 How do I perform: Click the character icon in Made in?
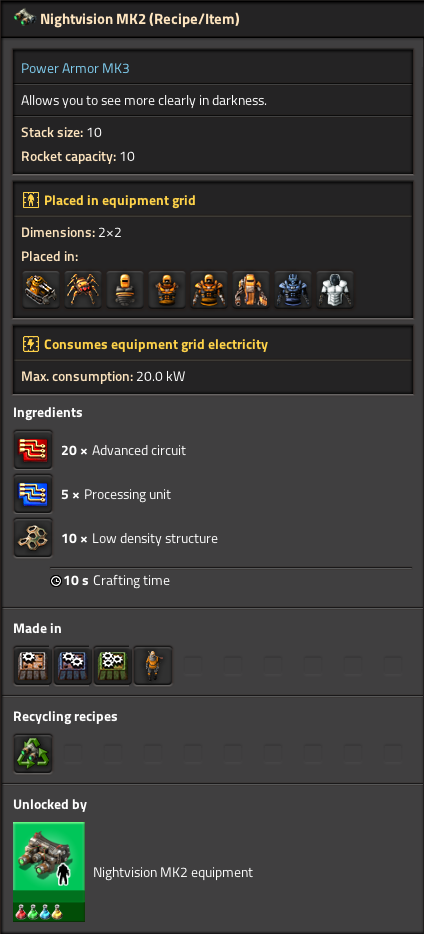(x=152, y=665)
